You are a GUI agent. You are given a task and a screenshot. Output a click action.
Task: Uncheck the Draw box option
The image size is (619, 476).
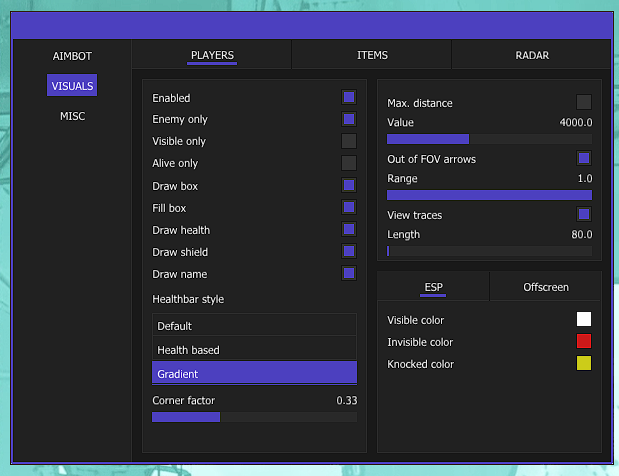349,186
